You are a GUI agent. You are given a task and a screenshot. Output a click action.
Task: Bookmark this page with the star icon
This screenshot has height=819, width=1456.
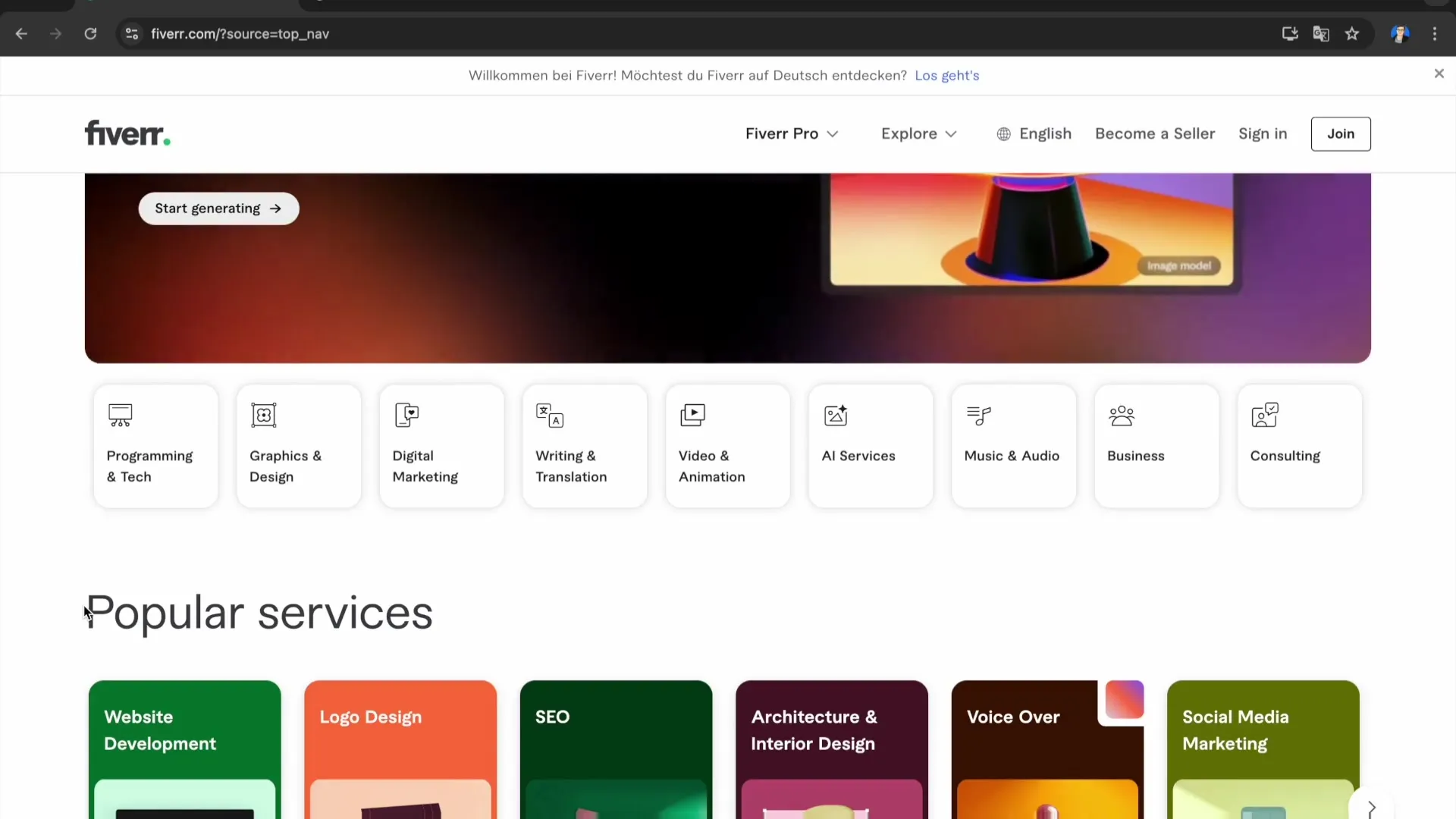[1352, 33]
